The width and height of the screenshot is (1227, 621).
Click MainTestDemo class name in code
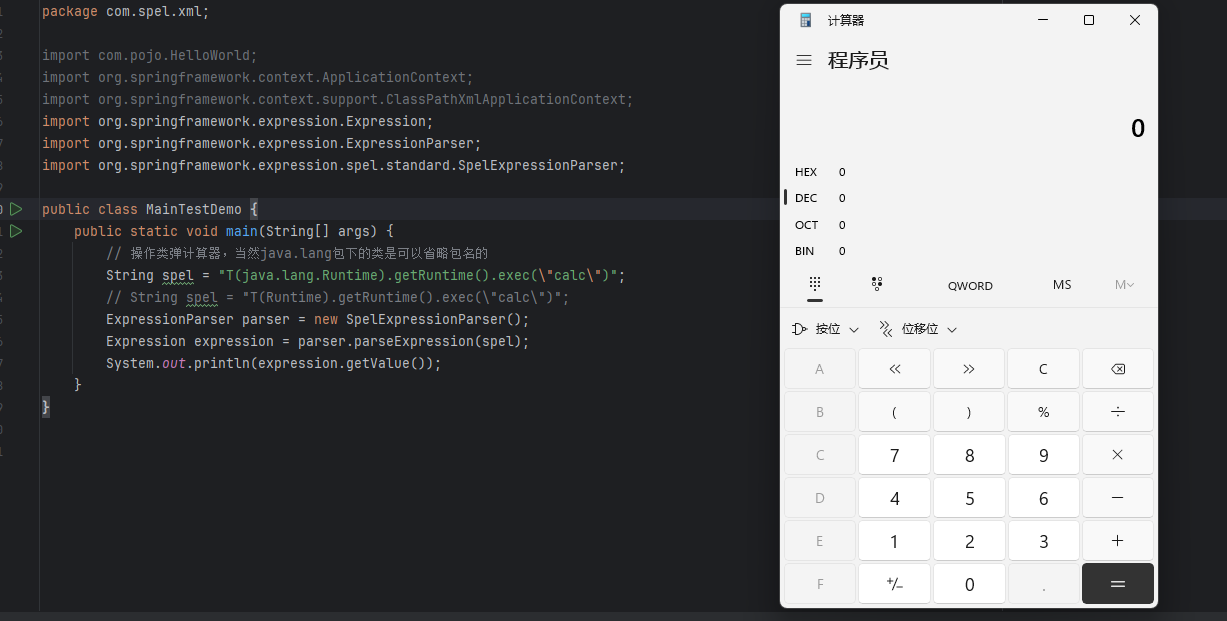pos(194,209)
